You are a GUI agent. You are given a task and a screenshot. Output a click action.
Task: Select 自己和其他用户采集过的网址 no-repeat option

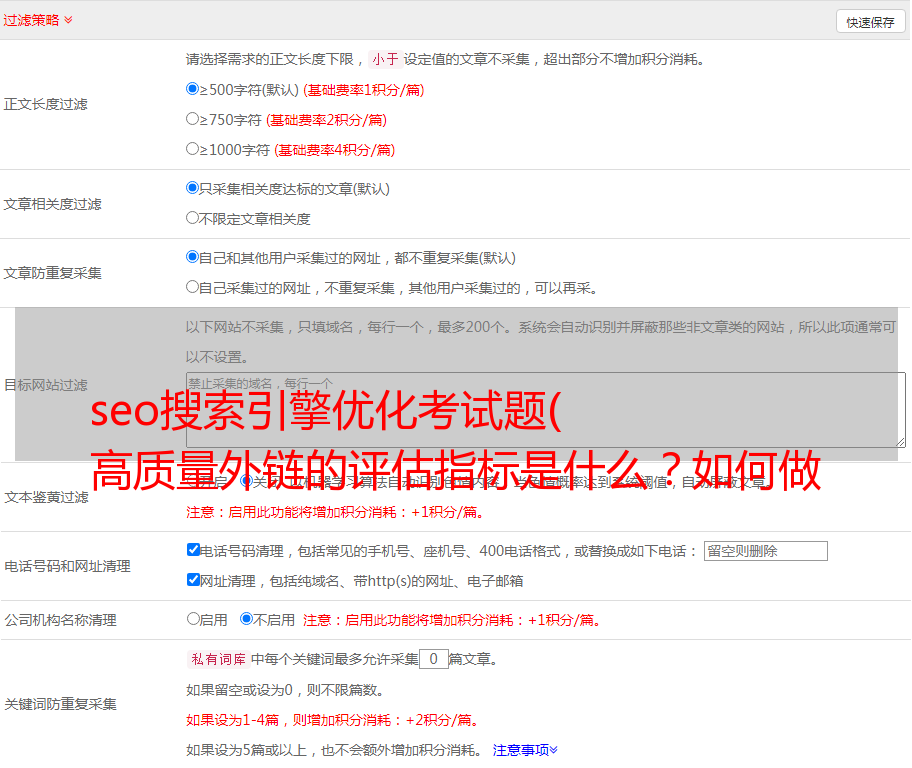192,257
